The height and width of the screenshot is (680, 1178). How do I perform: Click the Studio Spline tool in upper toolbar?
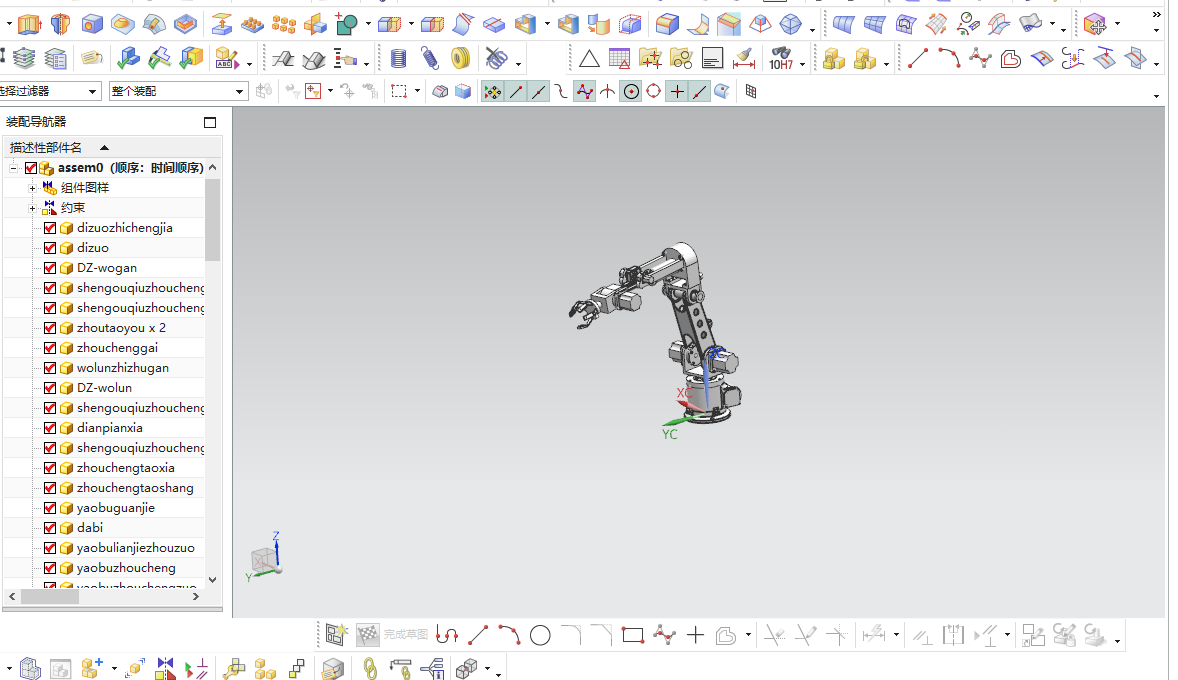coord(980,58)
